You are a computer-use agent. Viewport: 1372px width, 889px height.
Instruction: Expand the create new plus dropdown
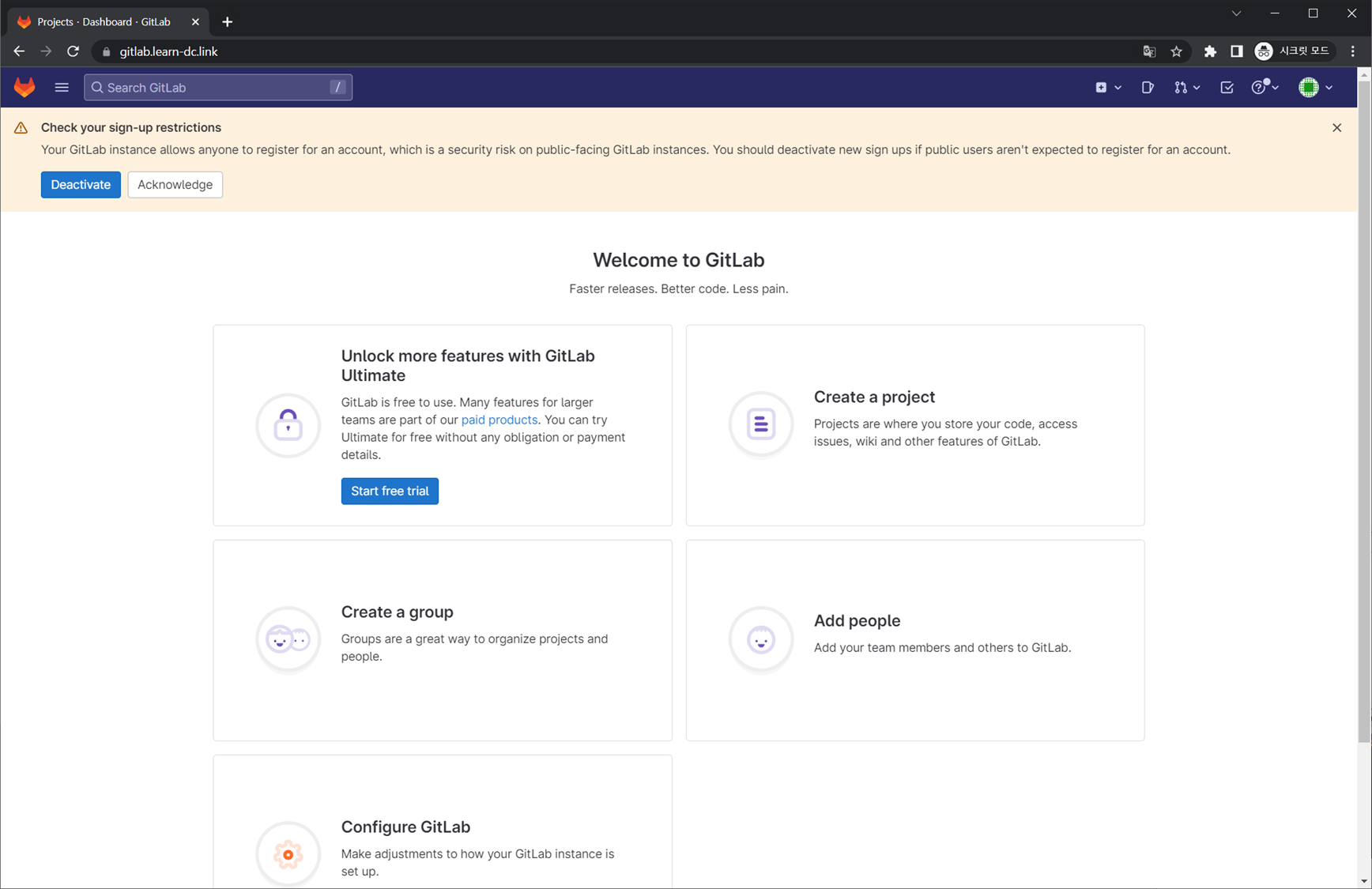(x=1108, y=88)
